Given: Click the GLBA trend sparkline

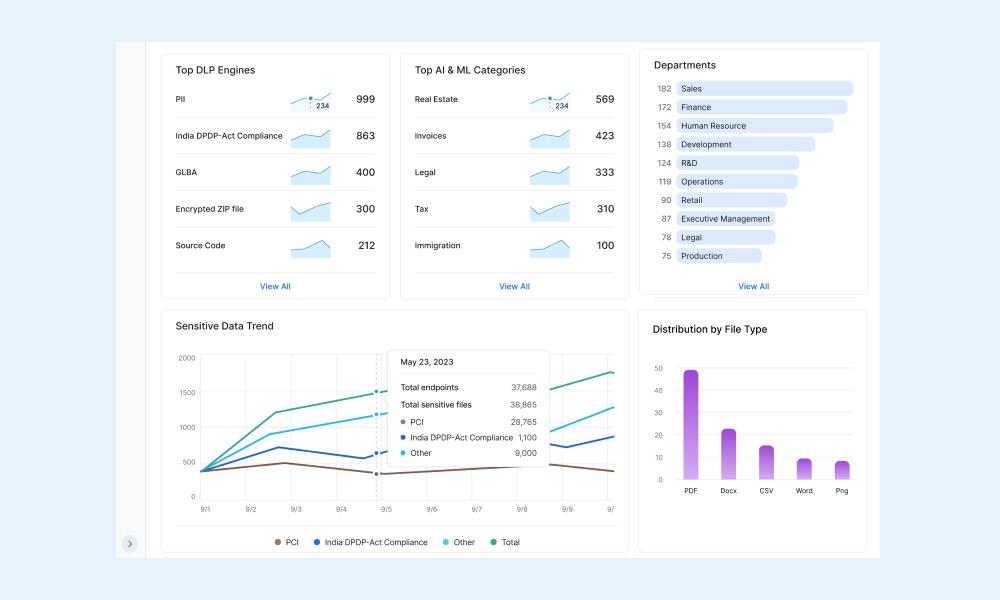Looking at the screenshot, I should (x=310, y=175).
